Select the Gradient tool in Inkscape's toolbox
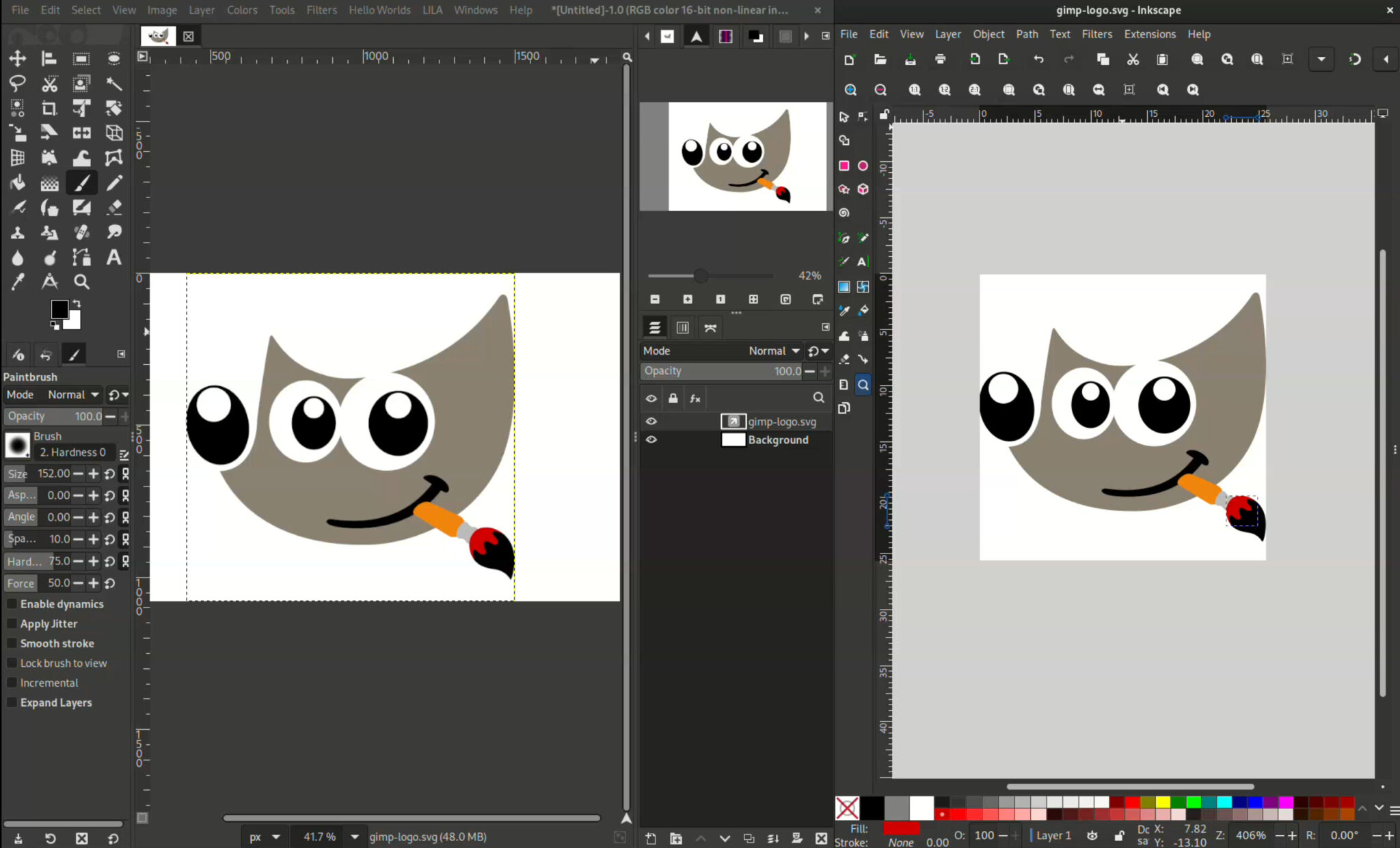 [x=844, y=286]
